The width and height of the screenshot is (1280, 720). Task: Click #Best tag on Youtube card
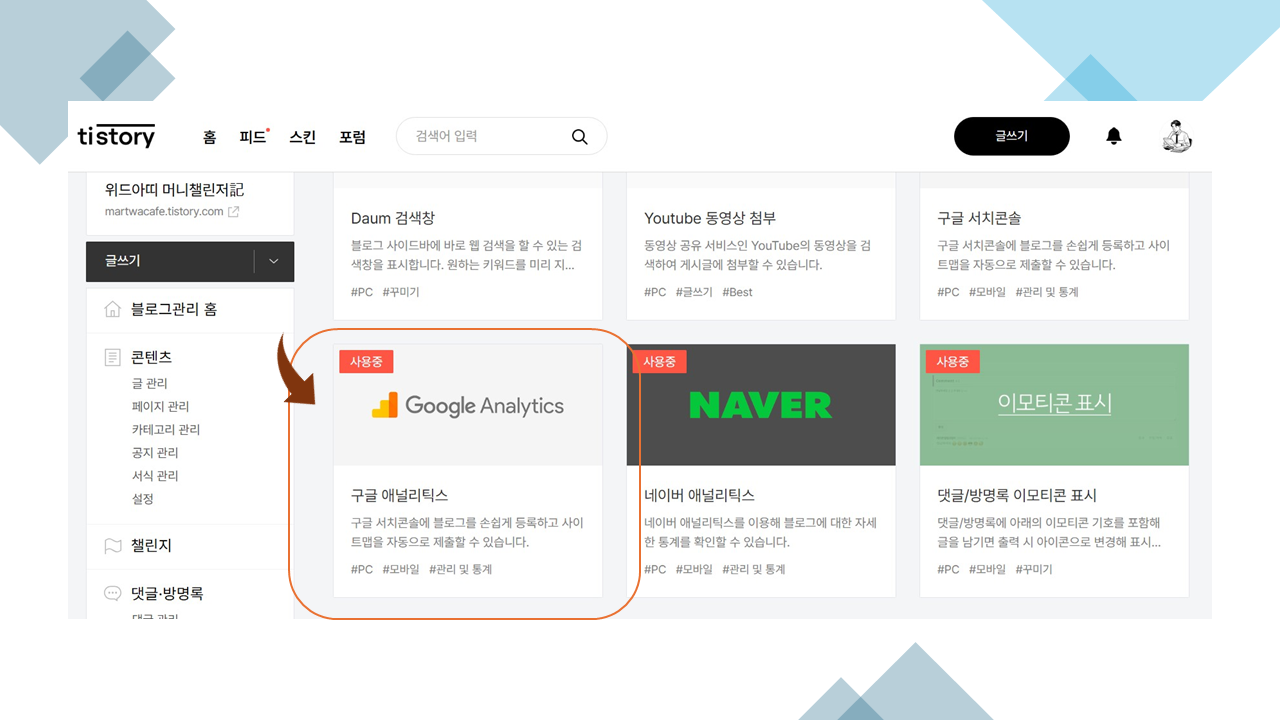coord(737,292)
